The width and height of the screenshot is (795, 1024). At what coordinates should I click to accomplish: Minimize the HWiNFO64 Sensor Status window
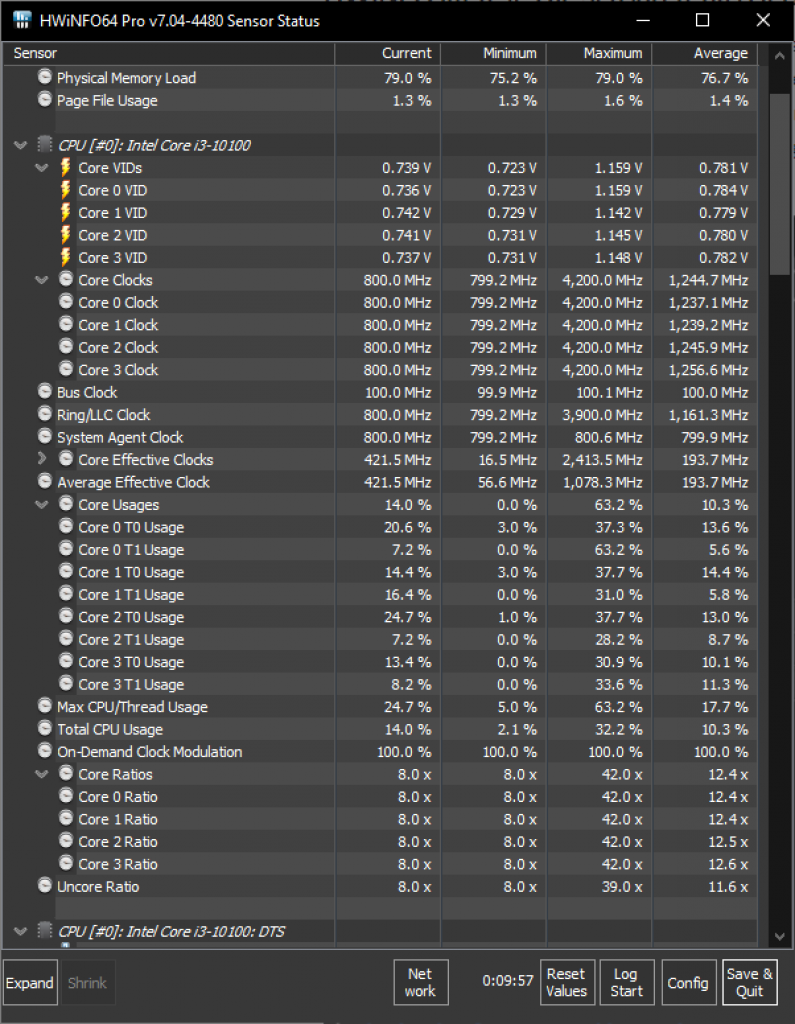643,20
